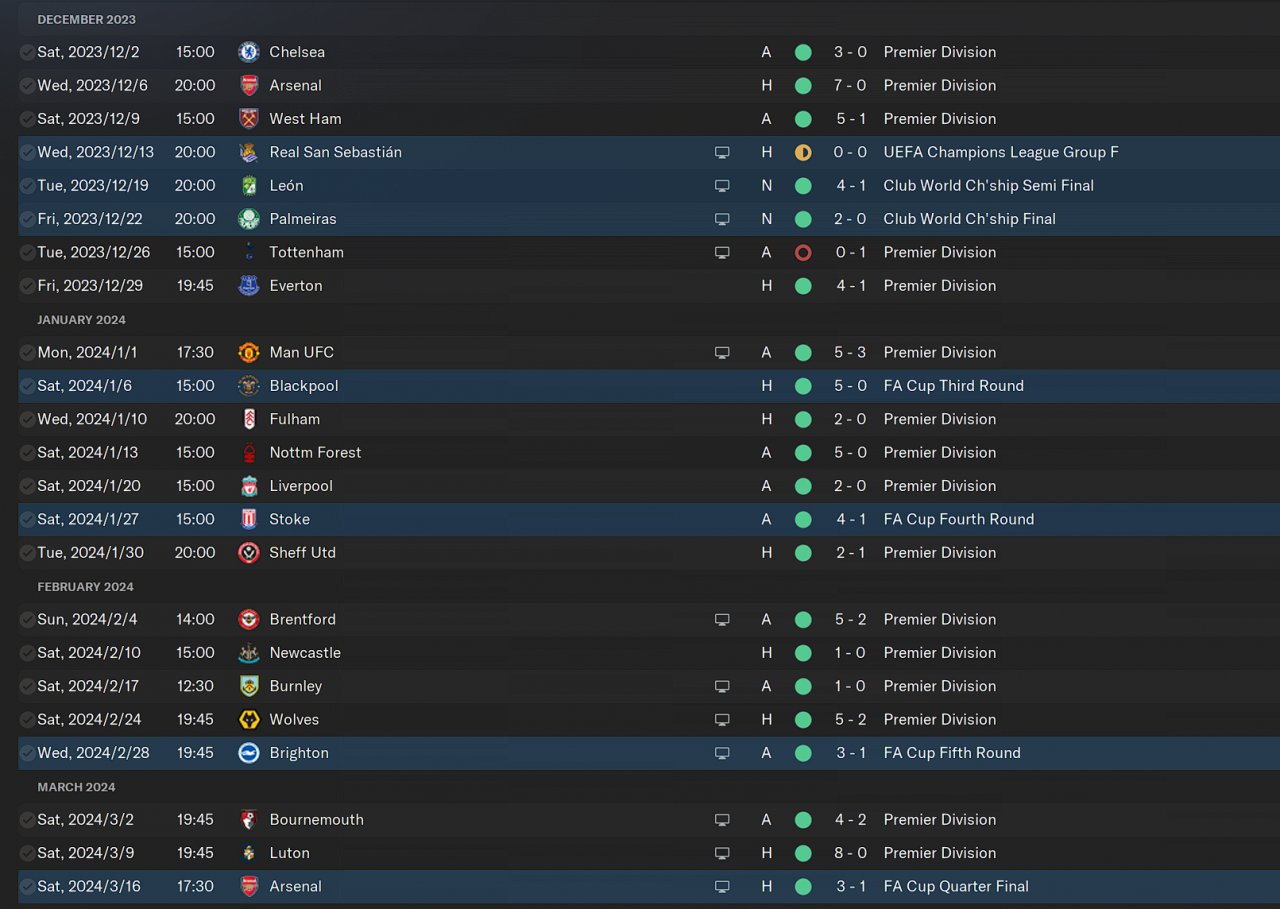Screen dimensions: 1280x909
Task: Select the Stoke FA Cup Fourth Round row
Action: (649, 519)
